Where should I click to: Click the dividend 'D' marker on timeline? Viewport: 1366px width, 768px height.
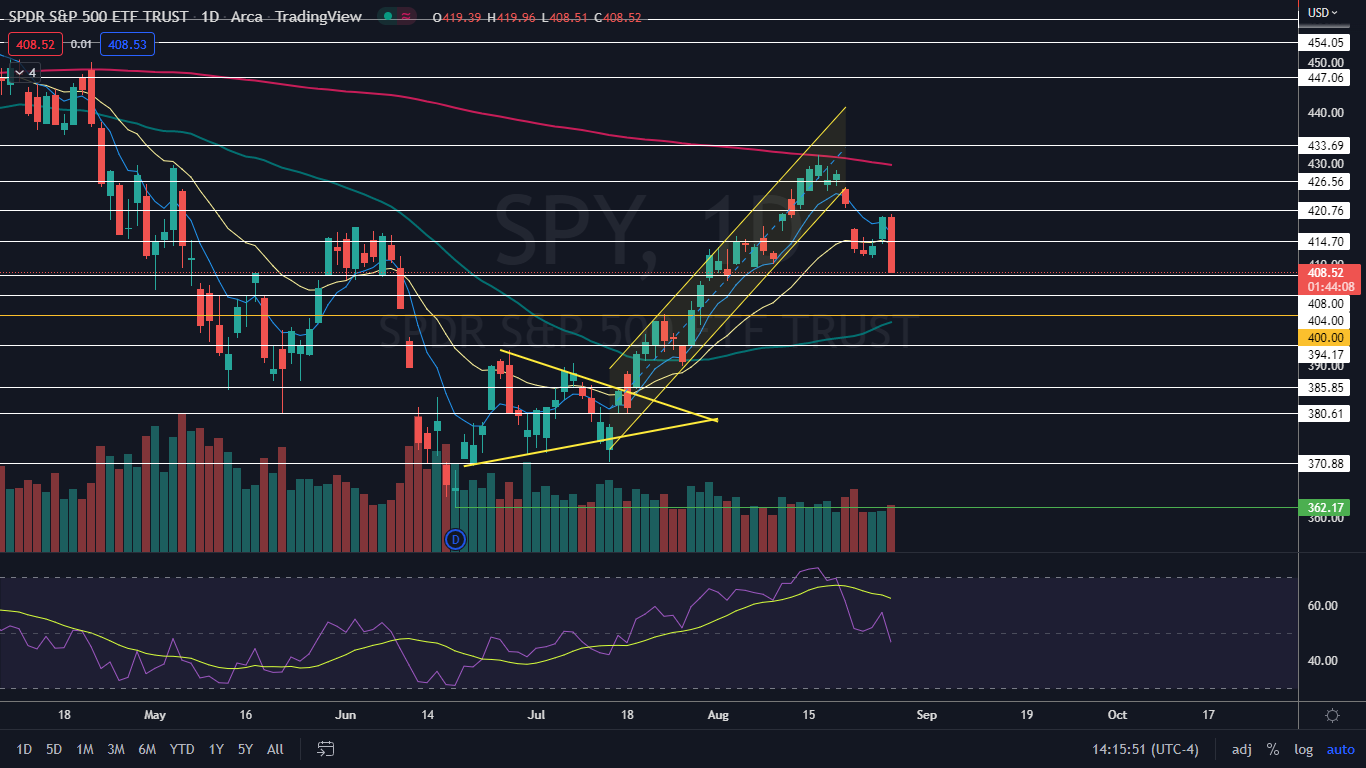point(455,540)
